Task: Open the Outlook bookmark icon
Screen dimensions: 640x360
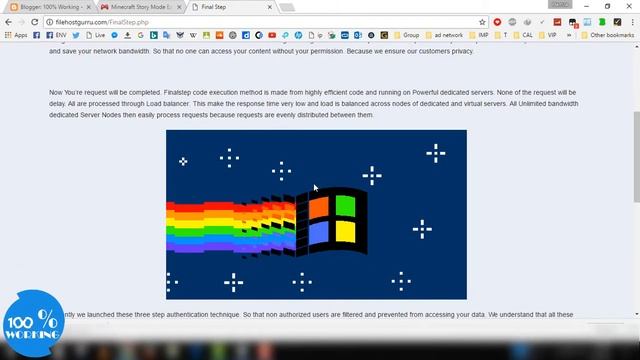Action: (358, 36)
